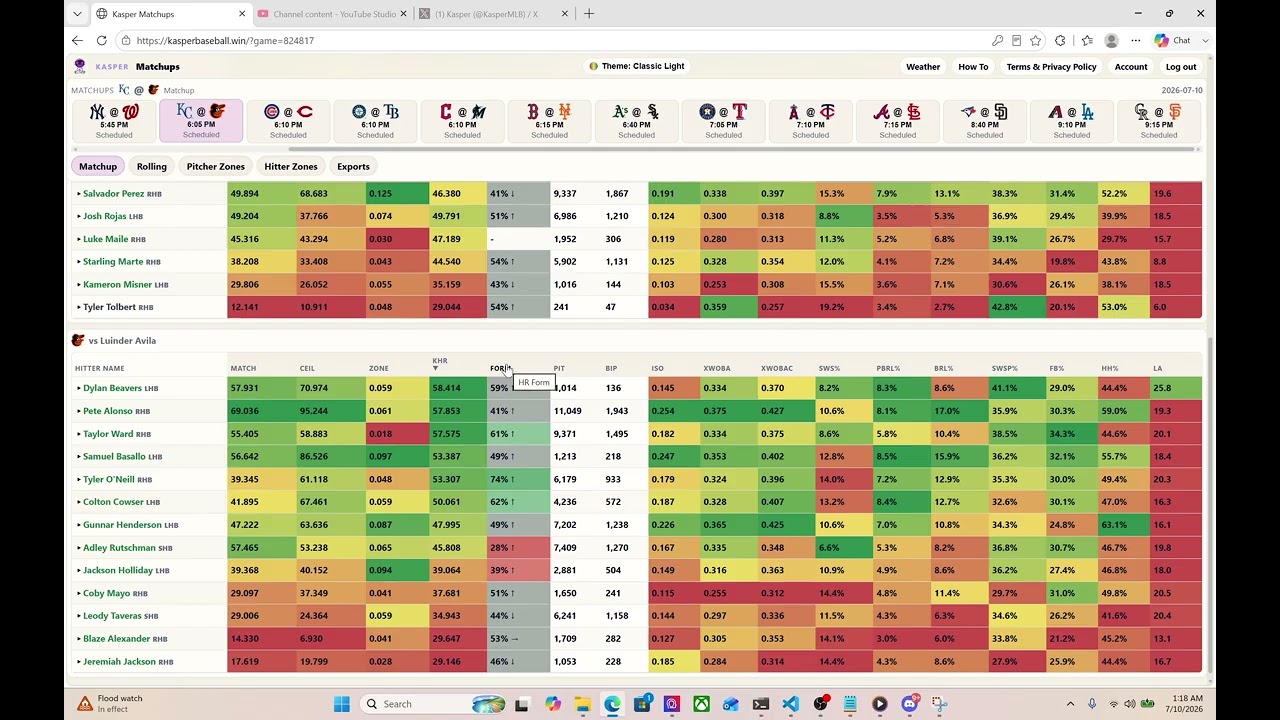Open the saved passwords key icon
Viewport: 1280px width, 720px height.
click(997, 40)
